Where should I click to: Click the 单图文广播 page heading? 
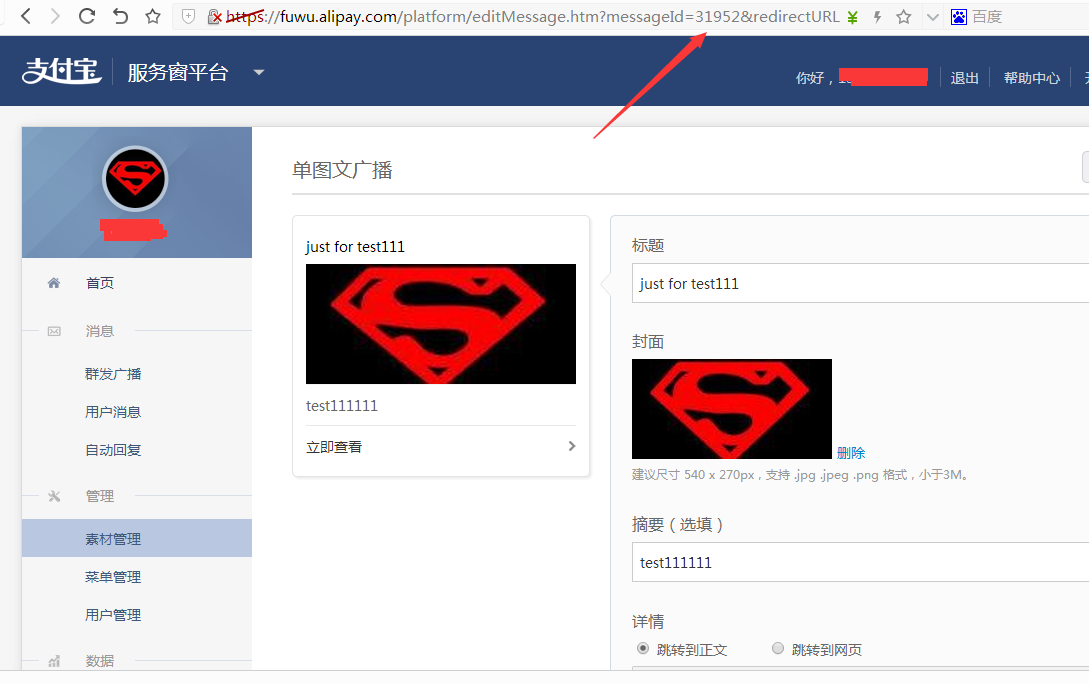coord(342,170)
